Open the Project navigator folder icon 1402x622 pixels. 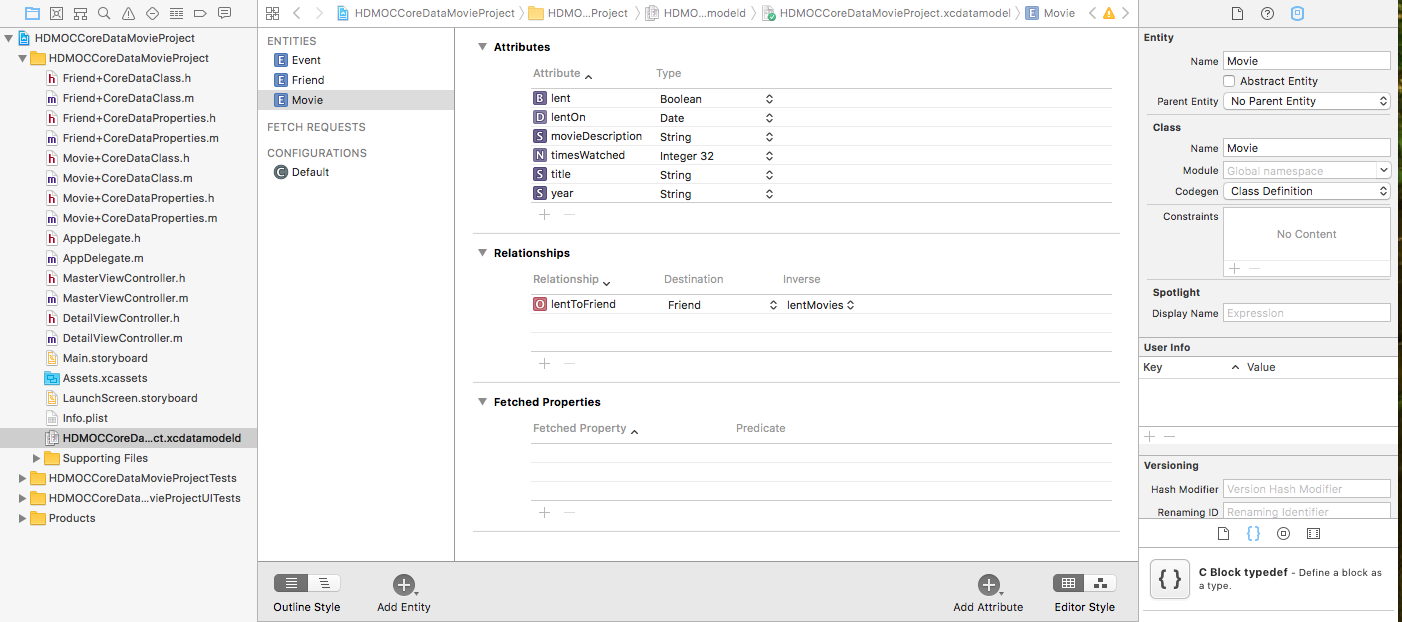32,13
